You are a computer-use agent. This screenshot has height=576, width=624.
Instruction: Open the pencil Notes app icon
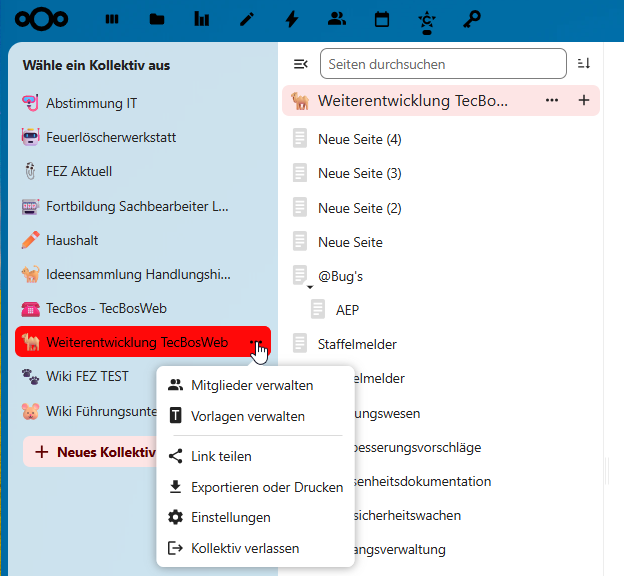247,19
